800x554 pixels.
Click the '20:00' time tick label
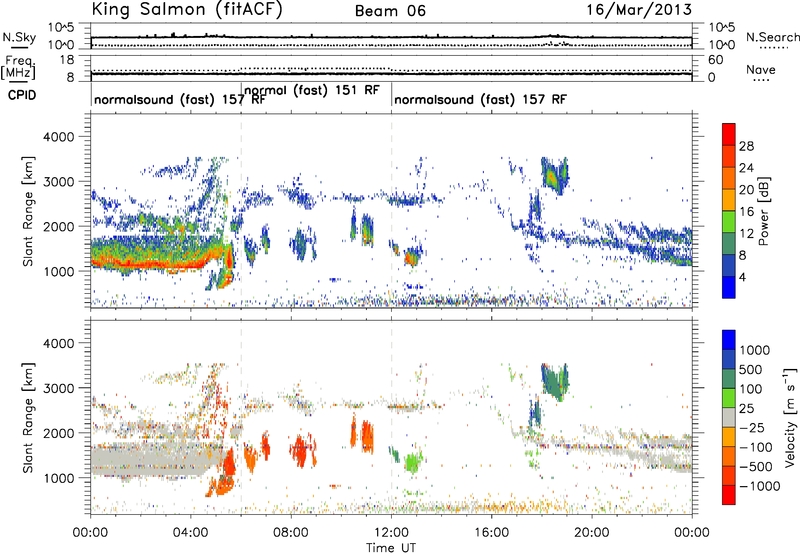coord(592,533)
